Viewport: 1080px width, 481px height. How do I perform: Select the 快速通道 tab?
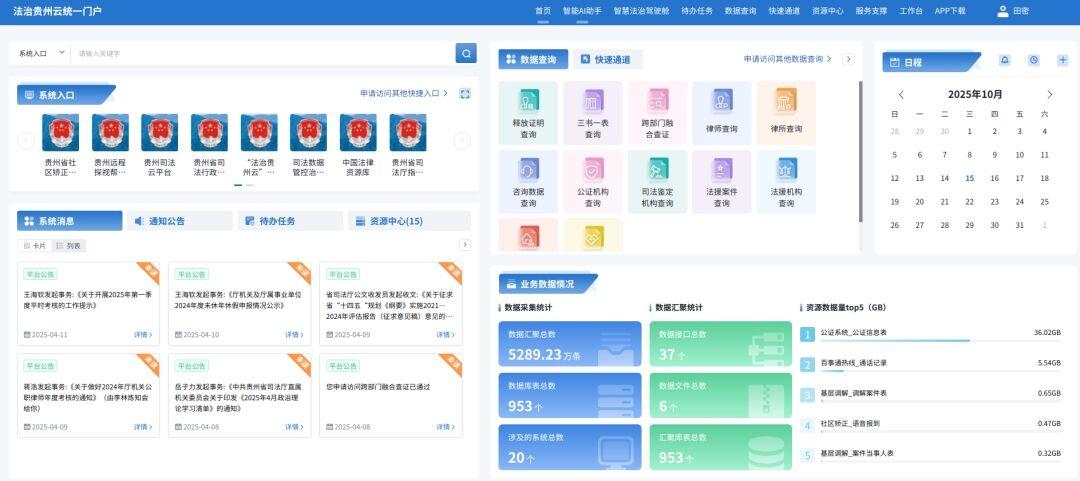(606, 59)
